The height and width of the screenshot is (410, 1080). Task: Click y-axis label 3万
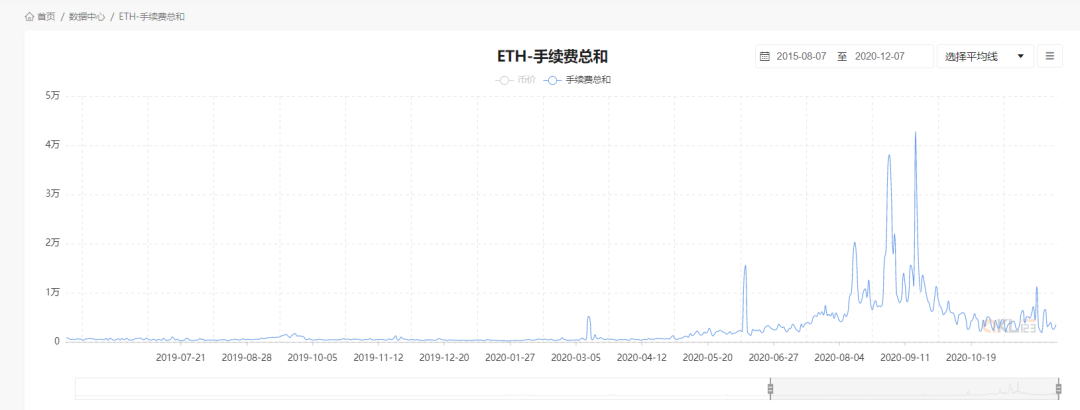point(53,194)
